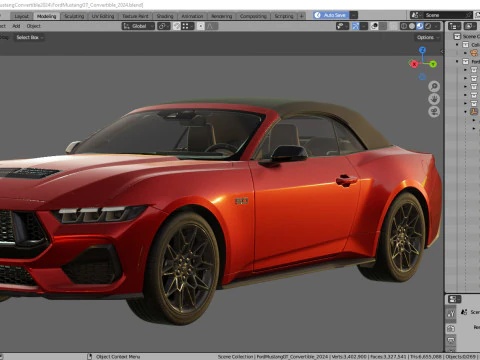
Task: Select the Modeling workspace tab
Action: [x=46, y=16]
